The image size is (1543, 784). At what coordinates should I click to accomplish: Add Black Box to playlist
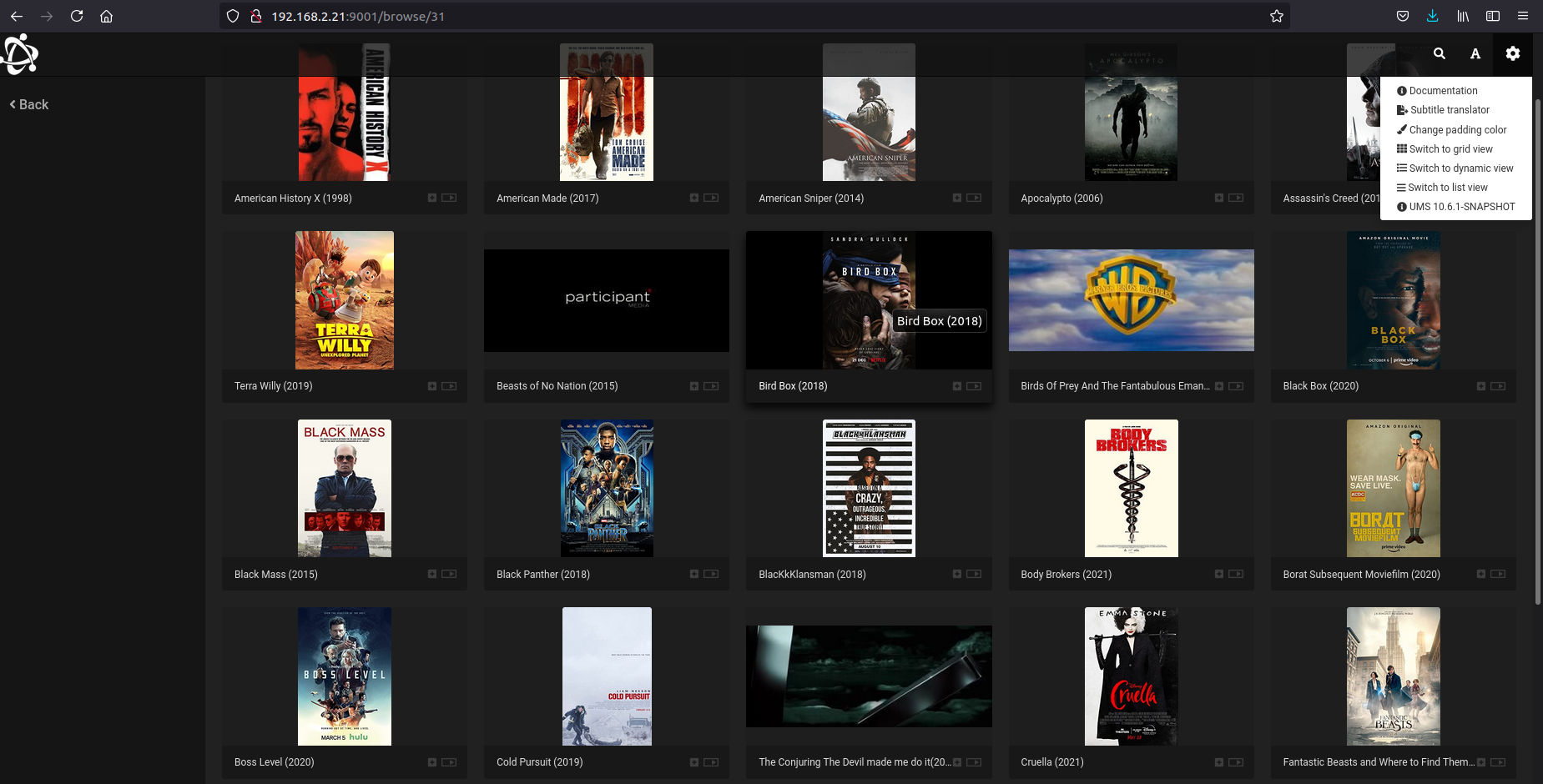point(1481,386)
